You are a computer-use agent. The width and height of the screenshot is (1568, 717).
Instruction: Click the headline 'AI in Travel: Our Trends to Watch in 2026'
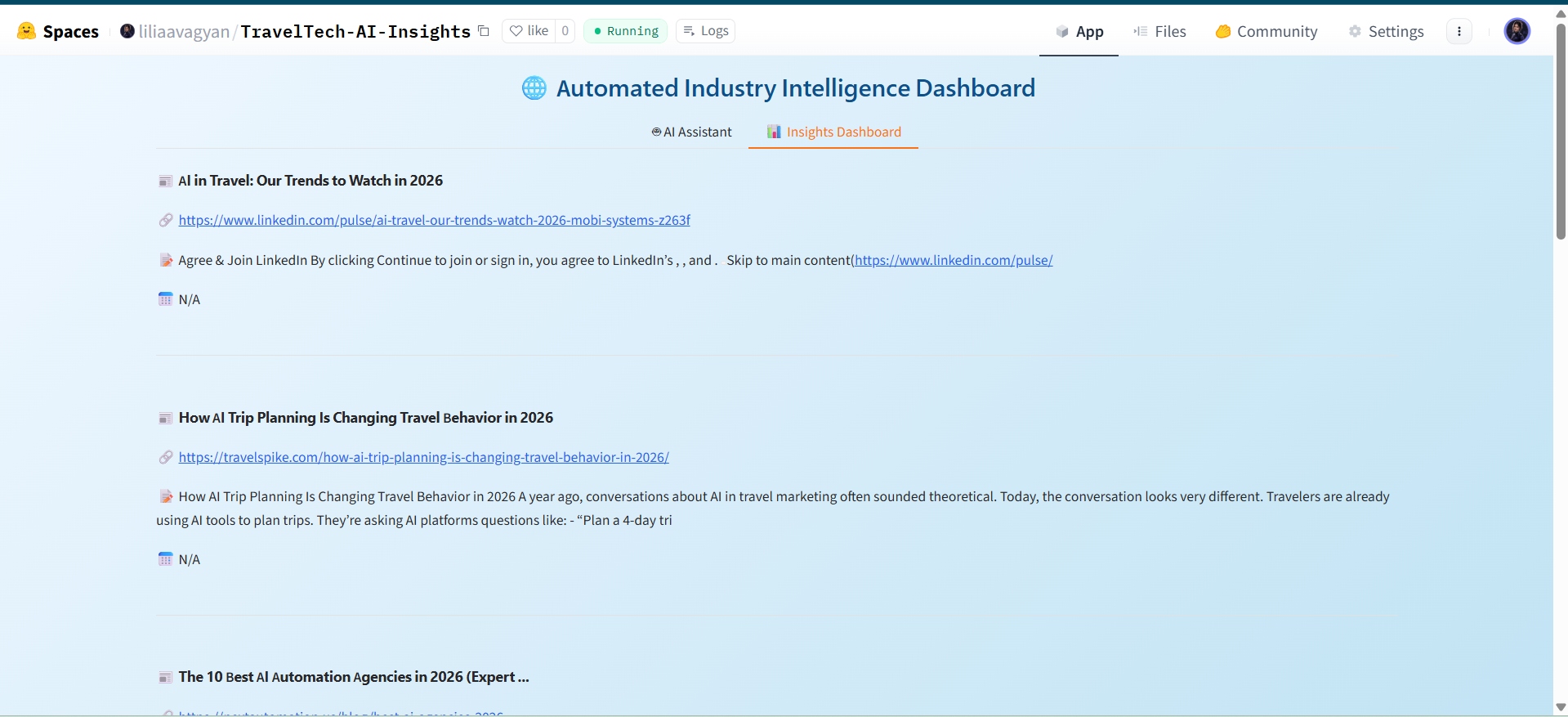pyautogui.click(x=310, y=181)
